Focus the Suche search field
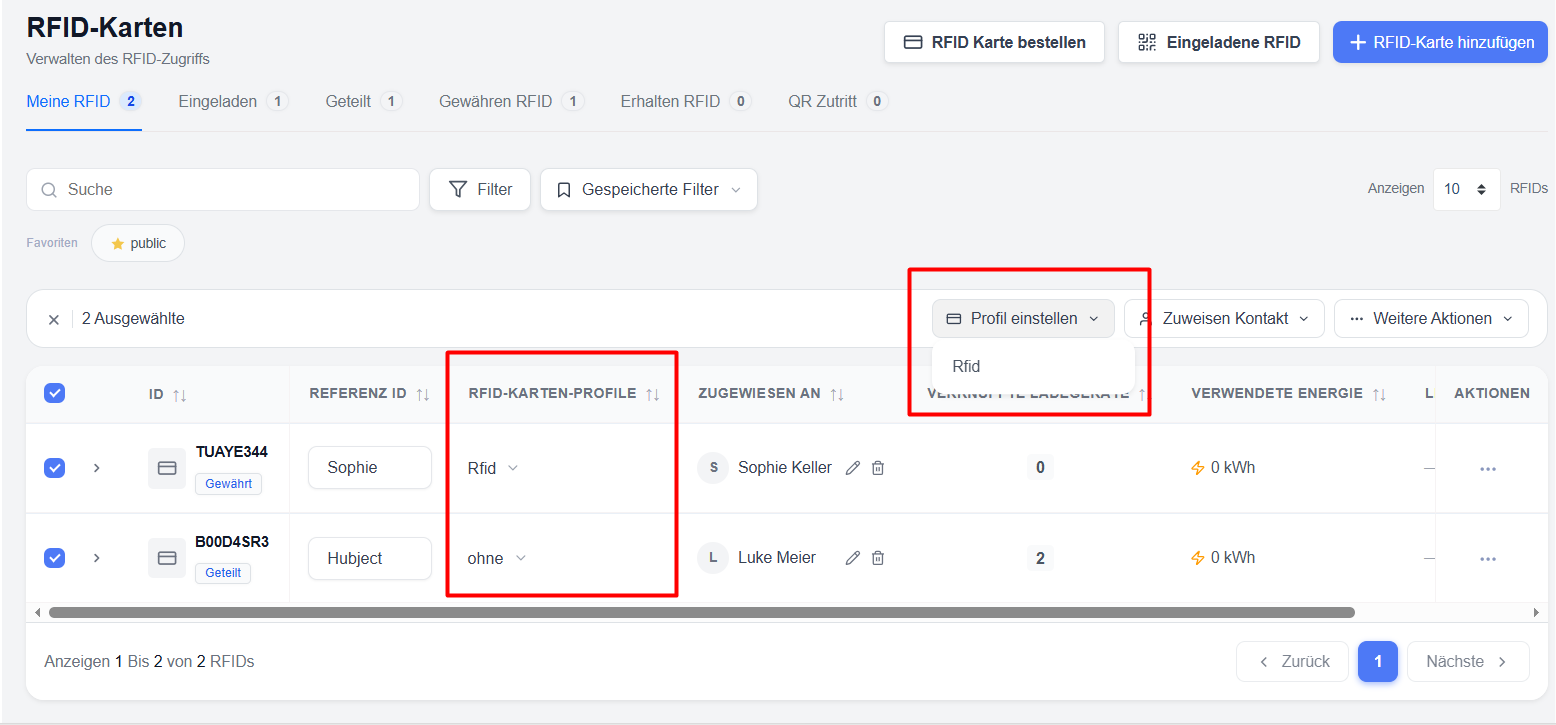1556x725 pixels. [x=223, y=190]
